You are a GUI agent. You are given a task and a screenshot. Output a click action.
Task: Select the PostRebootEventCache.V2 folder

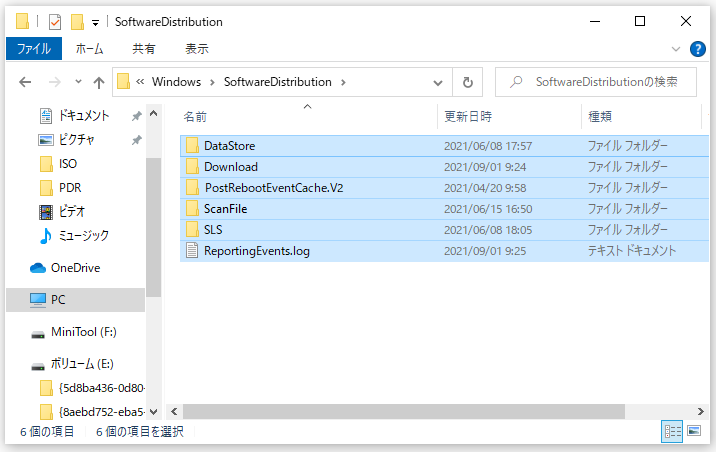click(x=444, y=188)
